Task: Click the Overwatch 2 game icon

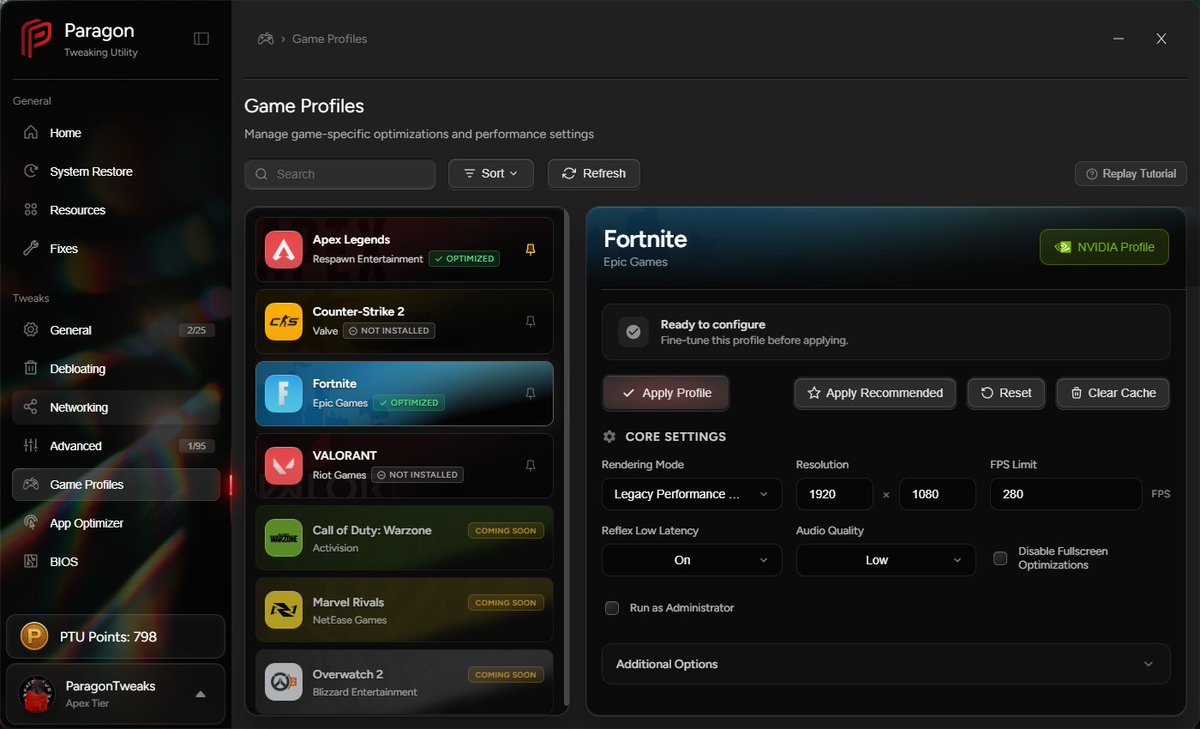Action: tap(284, 682)
